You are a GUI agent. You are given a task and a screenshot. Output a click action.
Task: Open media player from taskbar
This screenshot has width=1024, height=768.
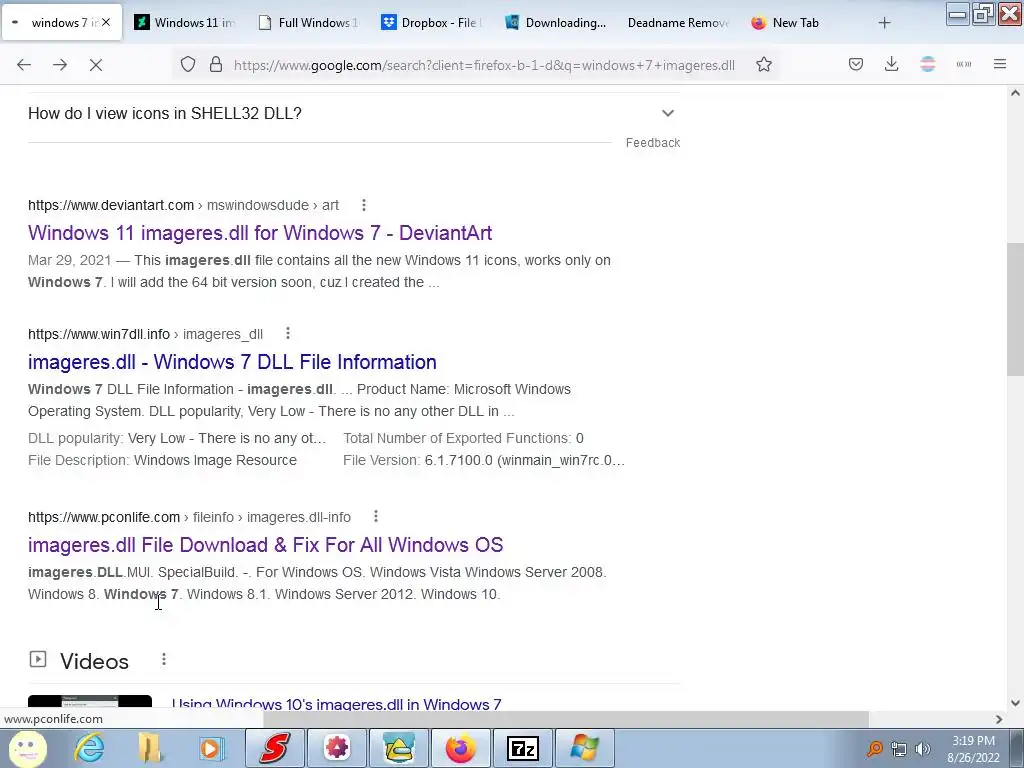(211, 748)
